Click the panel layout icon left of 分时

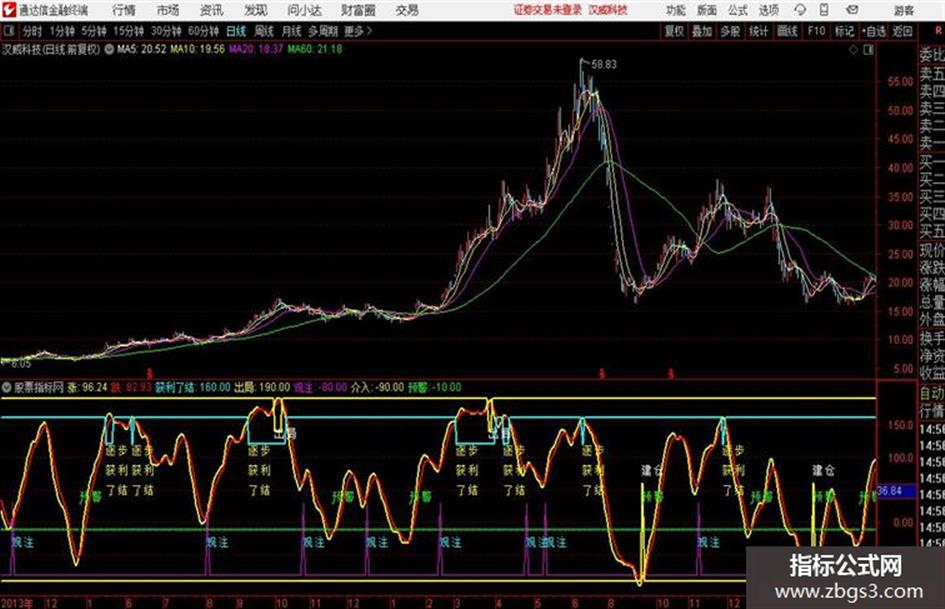[x=8, y=31]
